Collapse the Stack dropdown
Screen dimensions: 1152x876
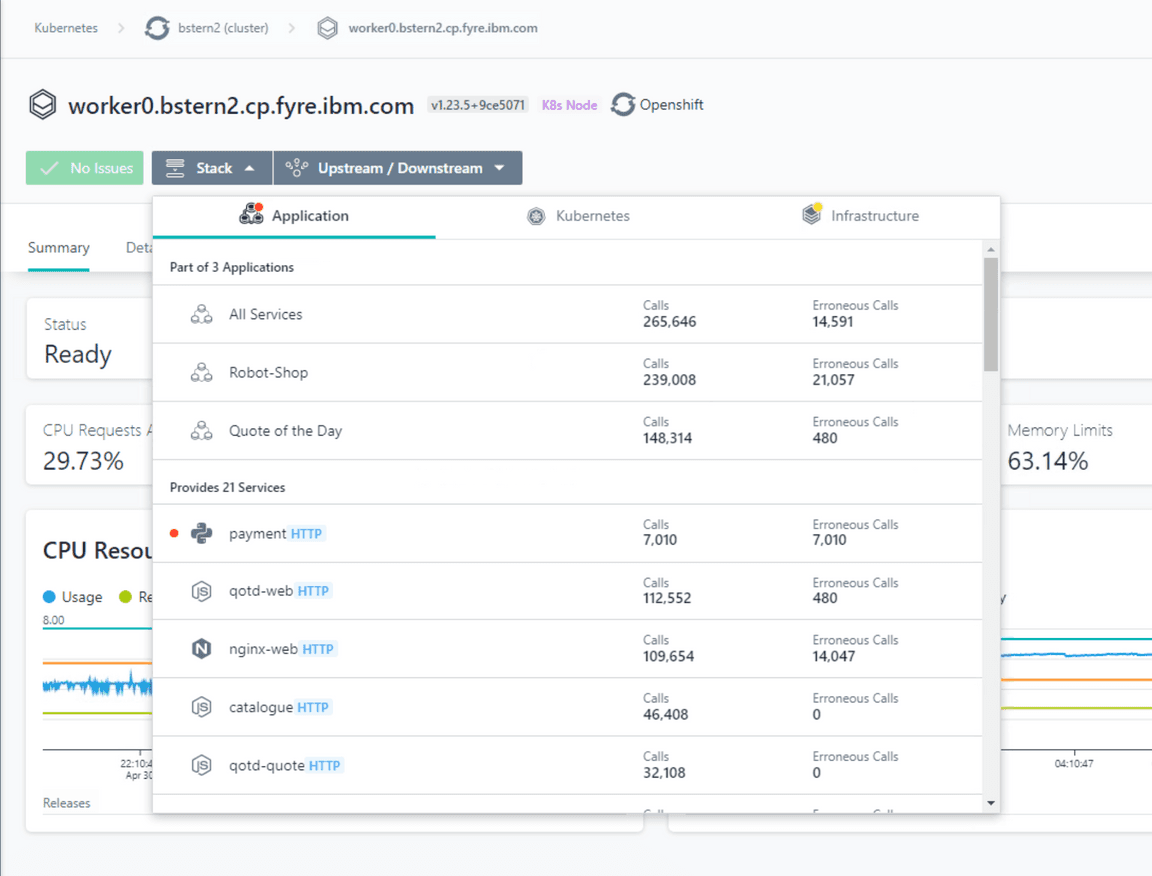coord(212,168)
